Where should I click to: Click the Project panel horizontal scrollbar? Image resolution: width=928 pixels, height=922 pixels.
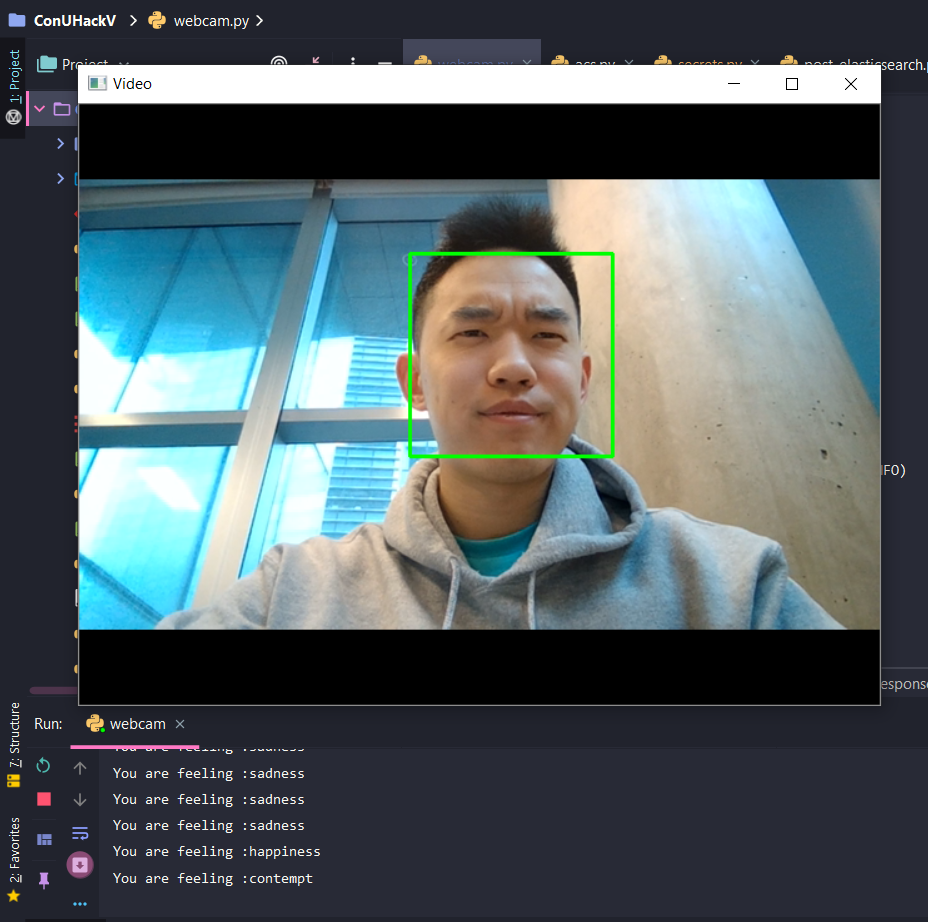pos(53,690)
